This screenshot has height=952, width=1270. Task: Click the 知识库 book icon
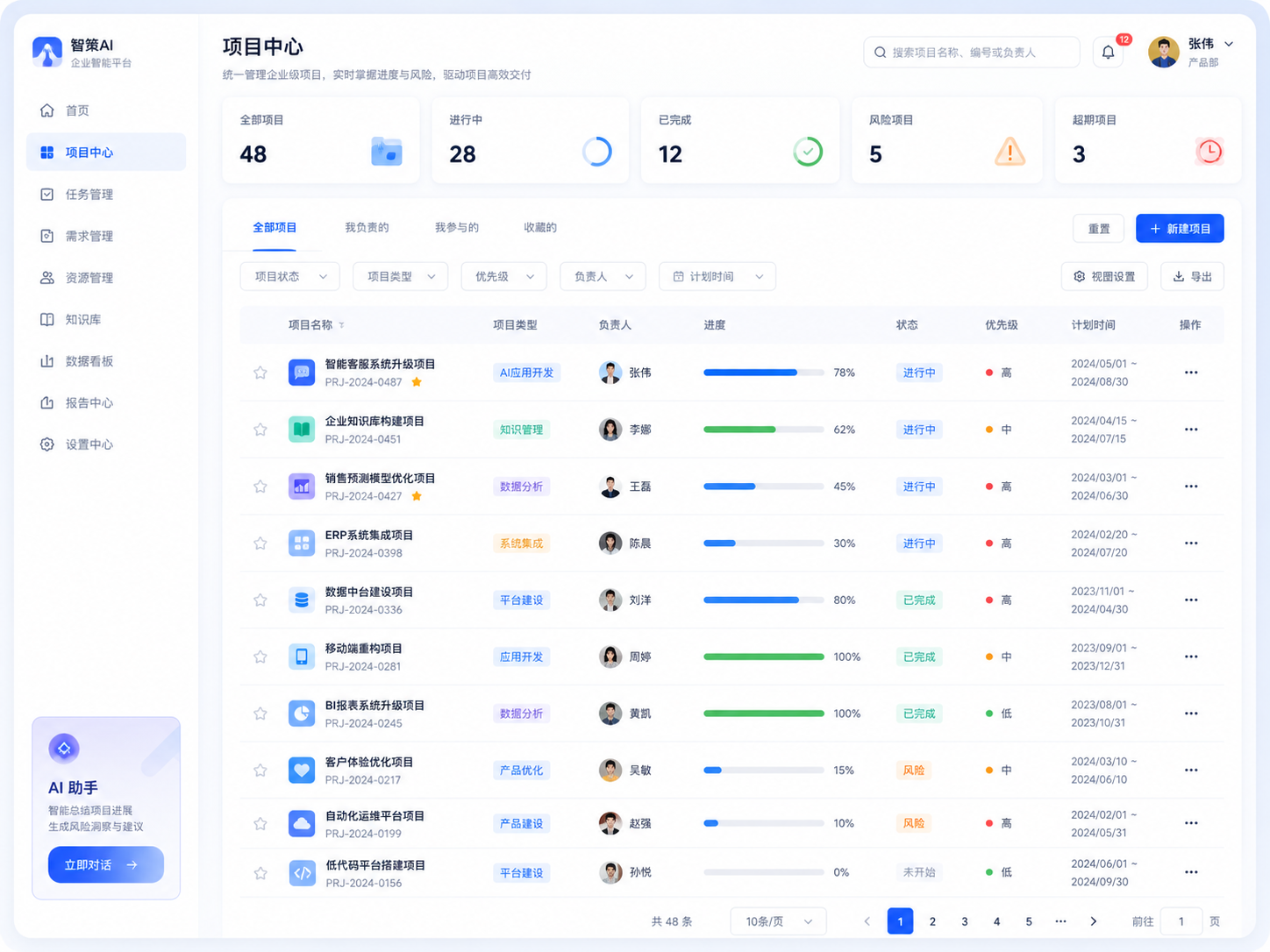47,319
